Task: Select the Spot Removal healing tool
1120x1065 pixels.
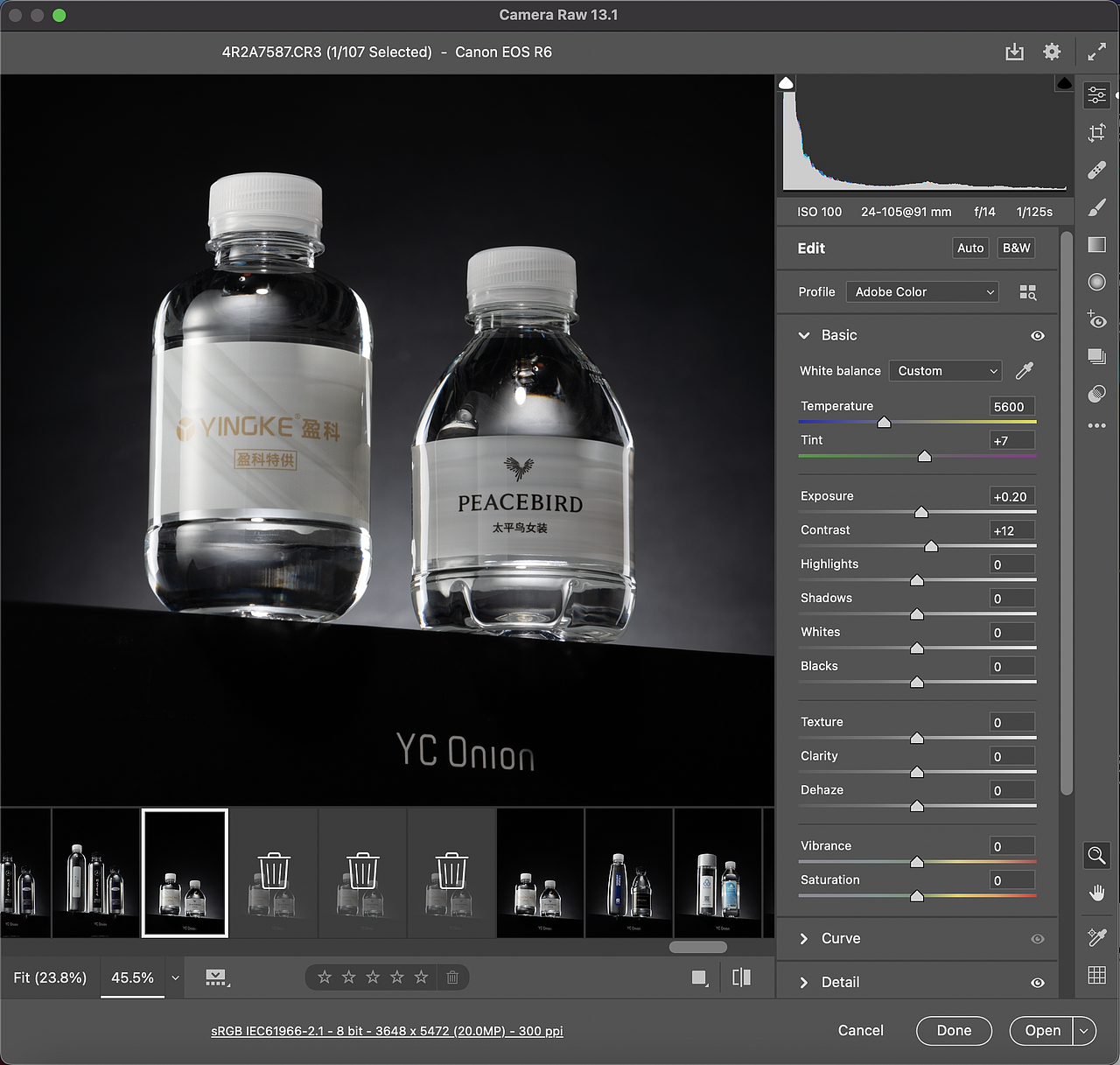Action: tap(1096, 170)
